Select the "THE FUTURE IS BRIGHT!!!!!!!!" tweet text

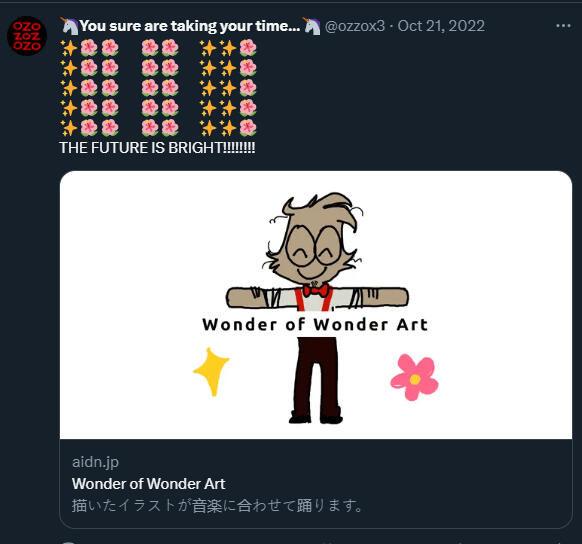coord(157,148)
